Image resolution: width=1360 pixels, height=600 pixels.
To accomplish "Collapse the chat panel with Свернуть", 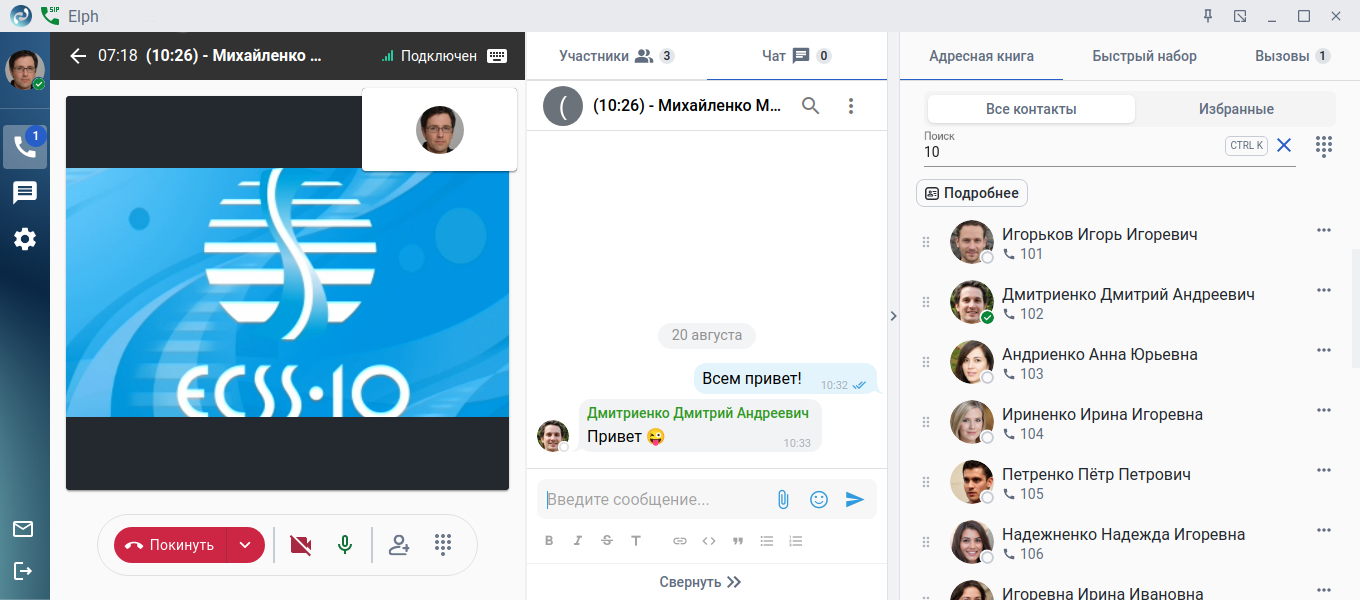I will [x=700, y=582].
